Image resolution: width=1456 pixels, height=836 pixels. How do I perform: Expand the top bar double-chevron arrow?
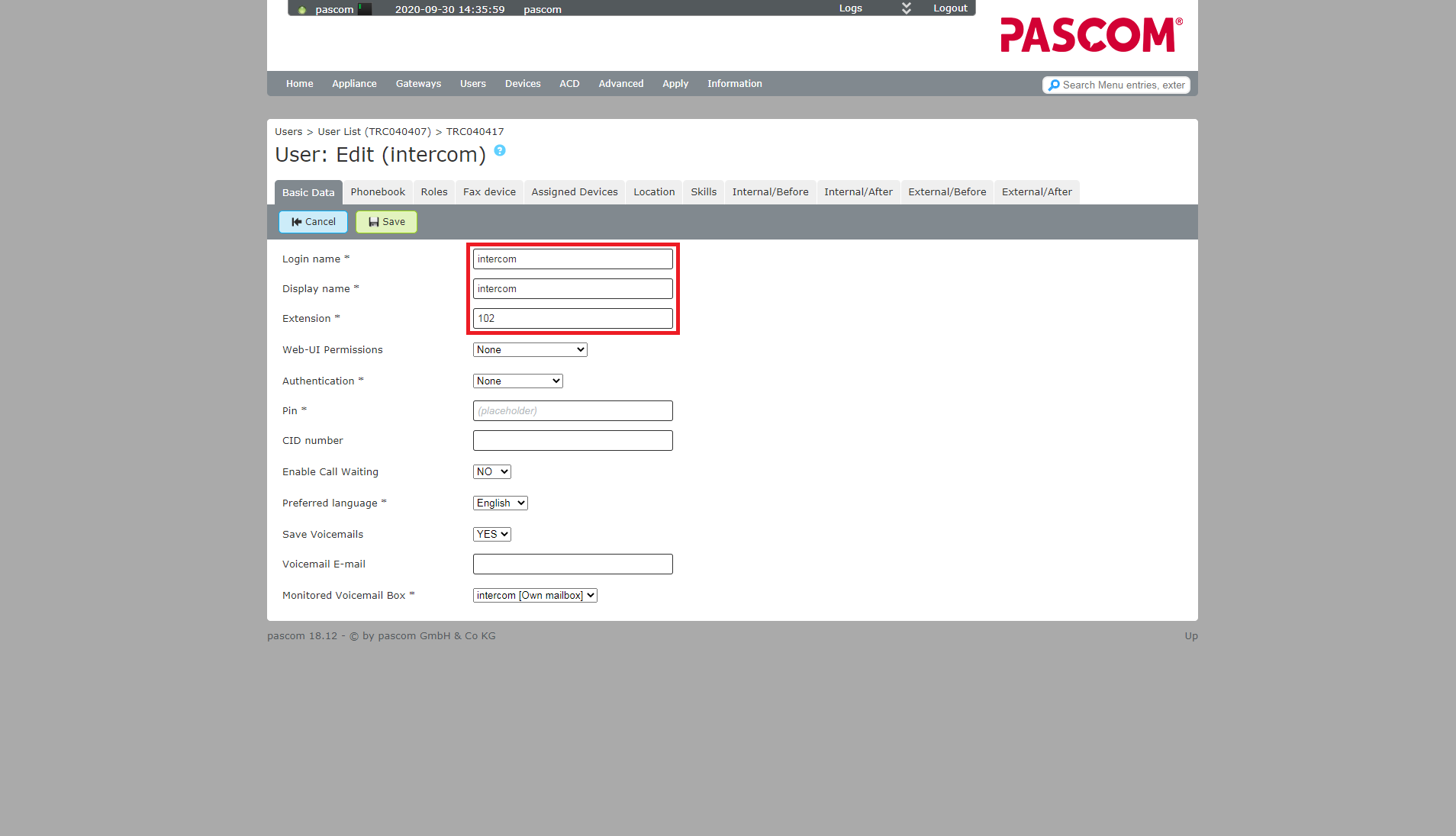tap(906, 8)
